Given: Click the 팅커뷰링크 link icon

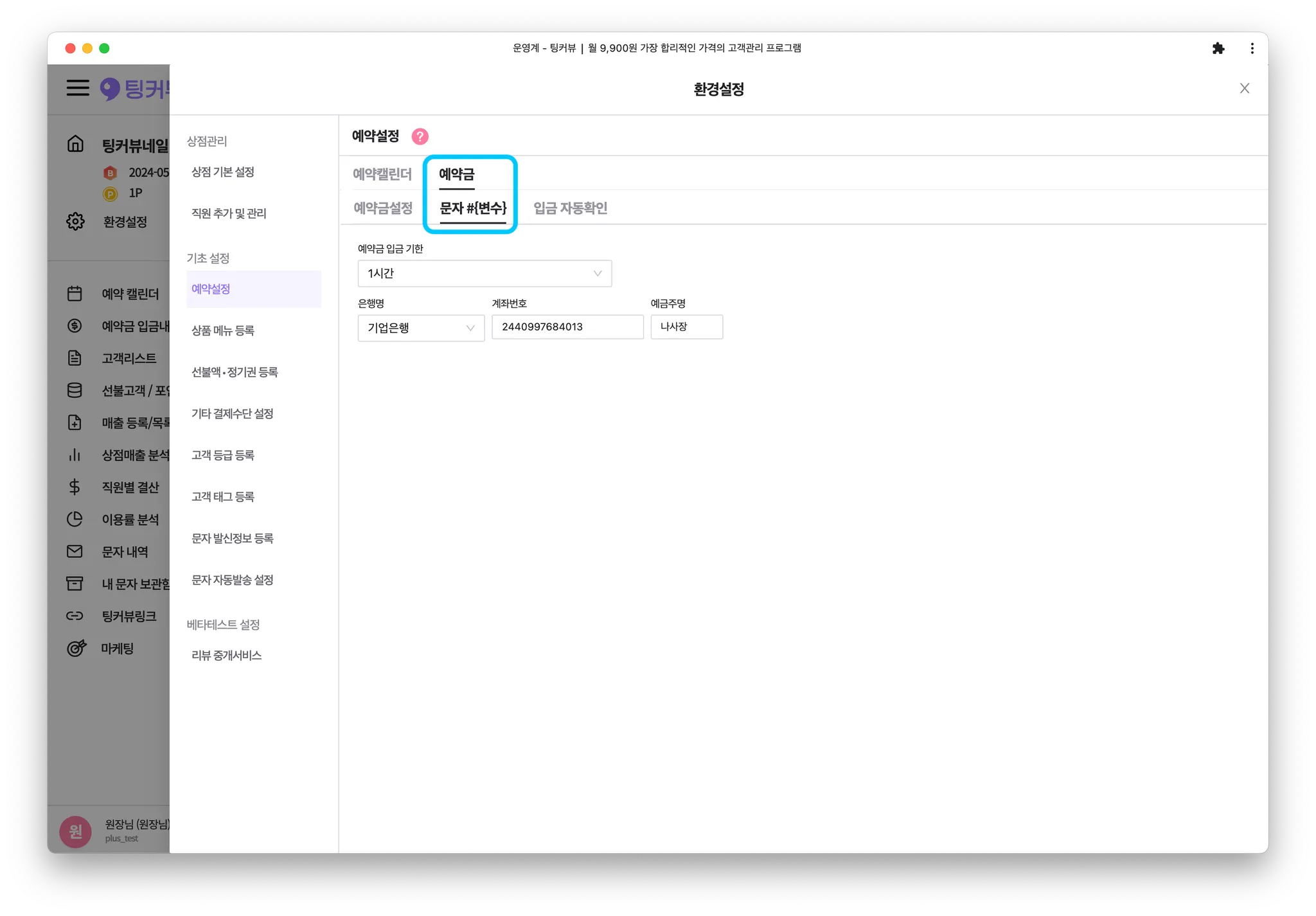Looking at the screenshot, I should (x=75, y=616).
